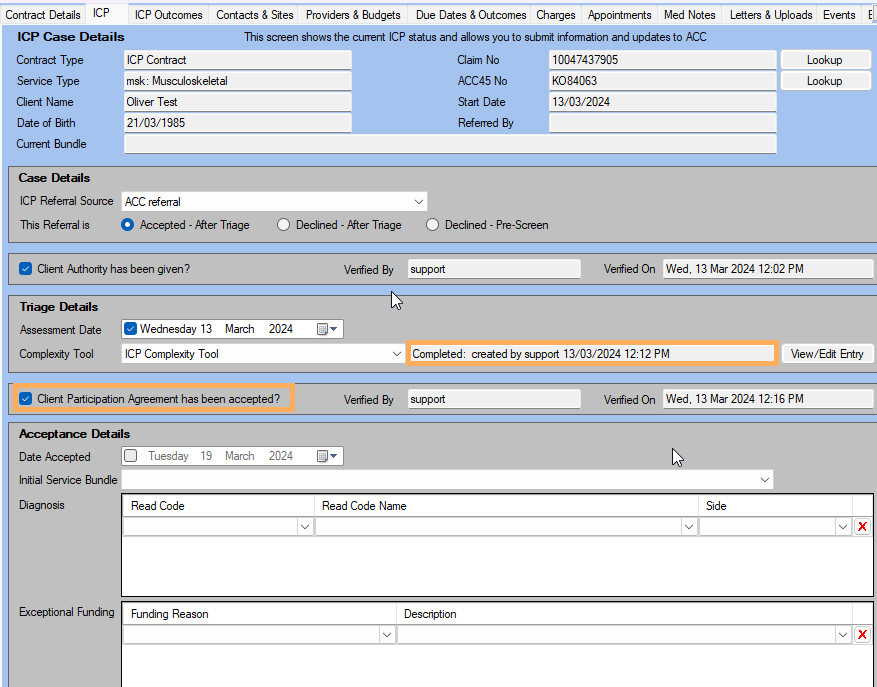877x687 pixels.
Task: Switch to the Providers & Budgets tab
Action: pyautogui.click(x=353, y=15)
